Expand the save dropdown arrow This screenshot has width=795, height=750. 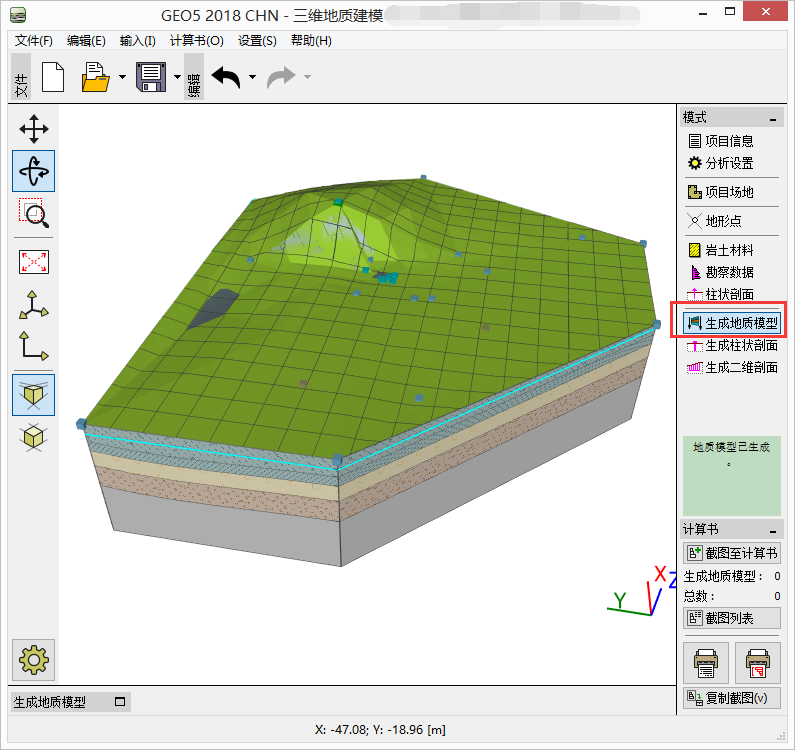point(177,77)
